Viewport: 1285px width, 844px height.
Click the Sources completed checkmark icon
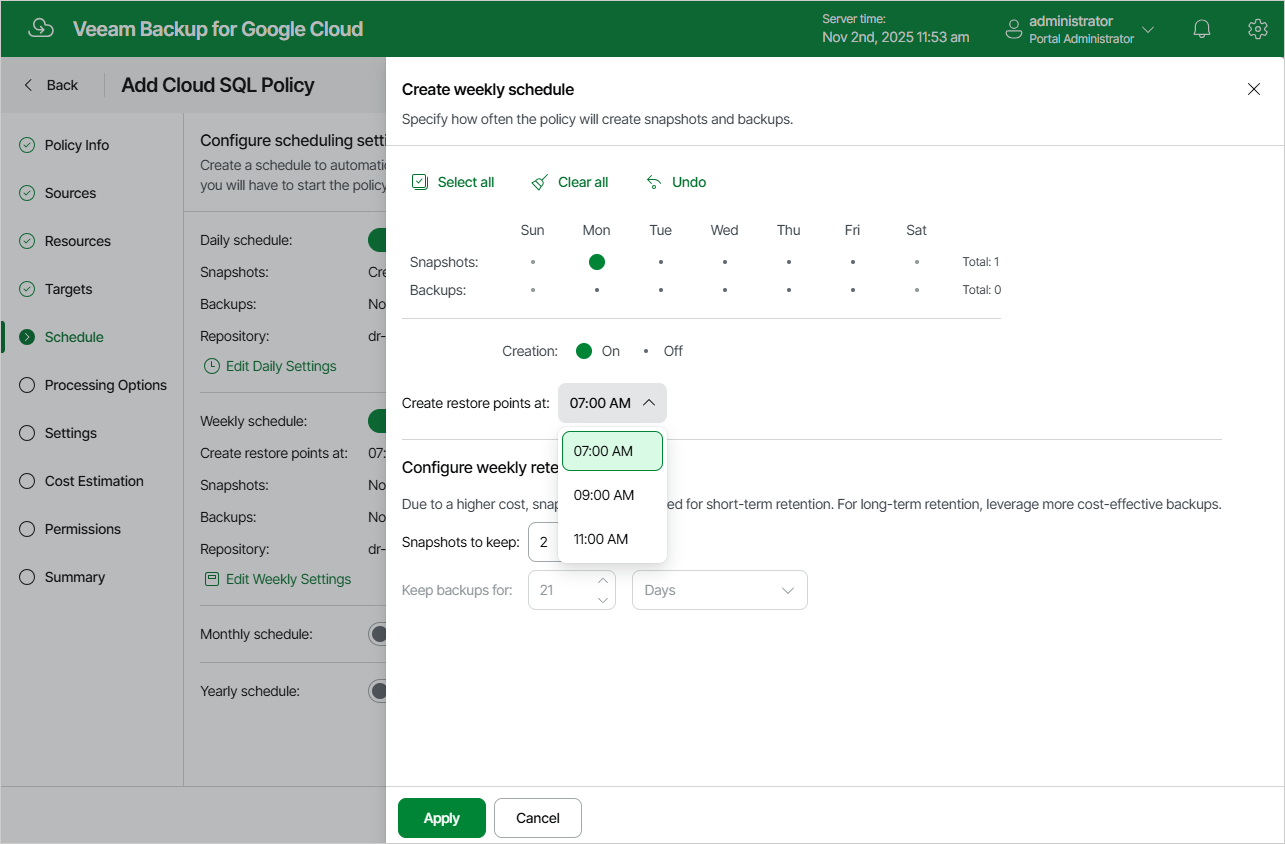[27, 193]
